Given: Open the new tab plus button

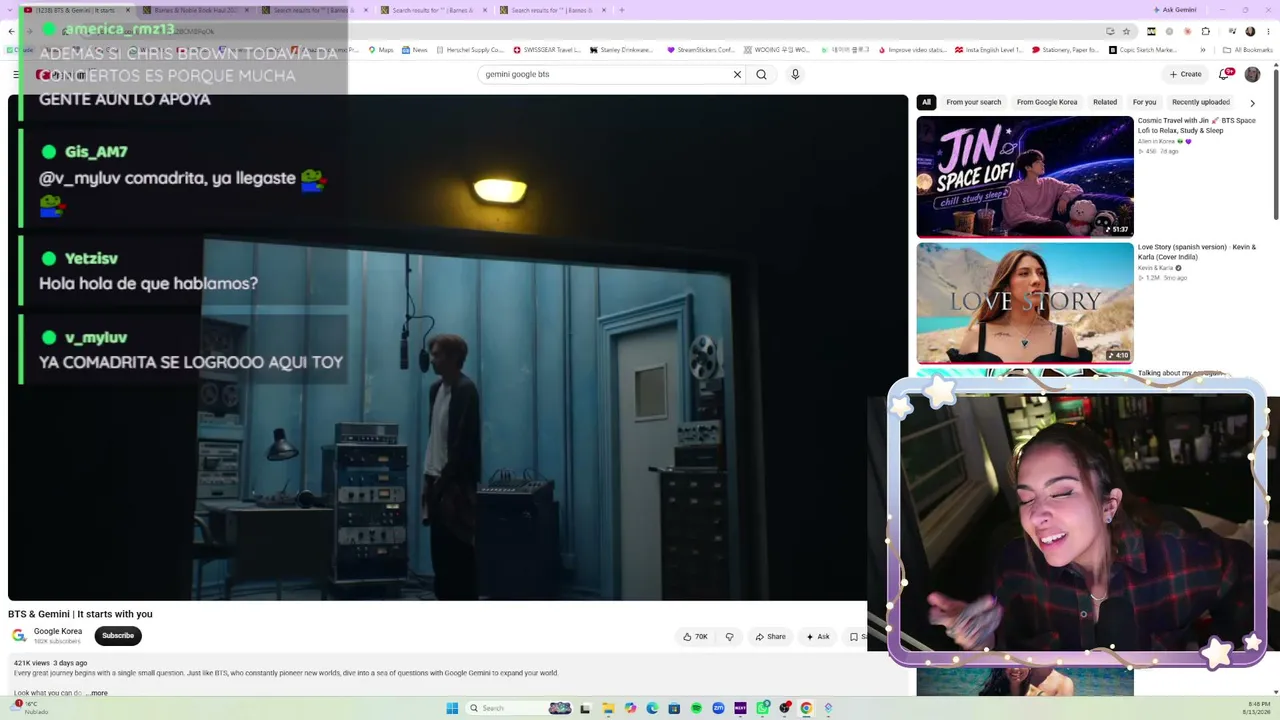Looking at the screenshot, I should [621, 10].
